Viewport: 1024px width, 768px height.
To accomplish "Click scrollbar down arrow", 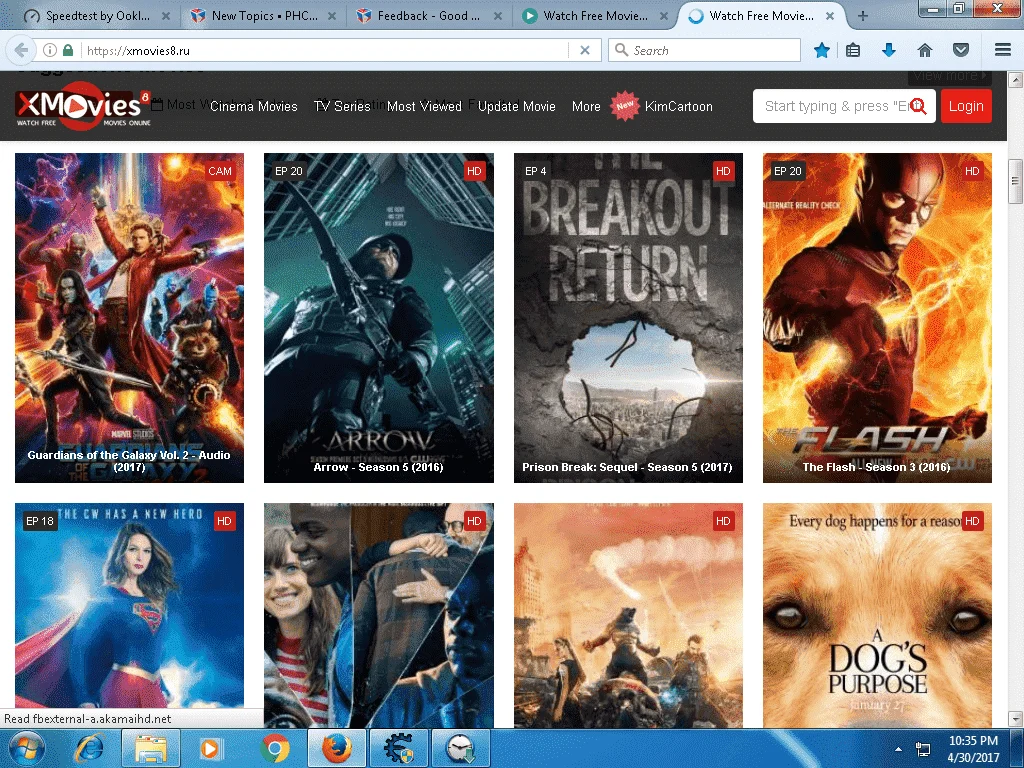I will [1015, 719].
